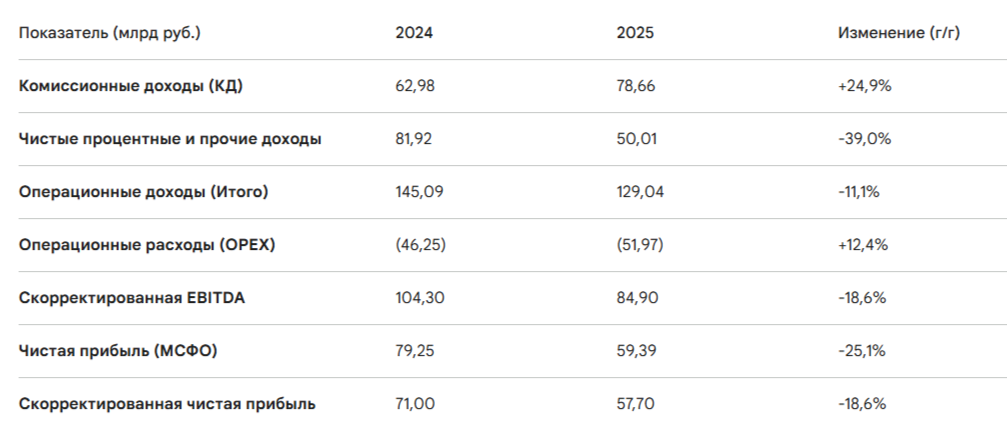Select the 104,30 EBITDA value
This screenshot has height=429, width=1007.
(419, 298)
